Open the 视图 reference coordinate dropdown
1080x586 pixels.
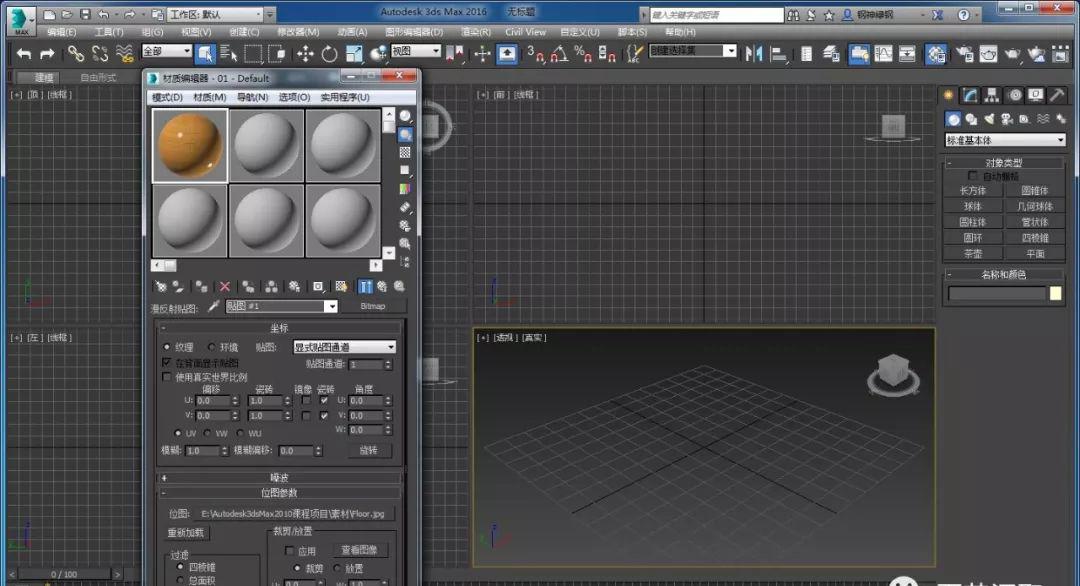(x=416, y=51)
